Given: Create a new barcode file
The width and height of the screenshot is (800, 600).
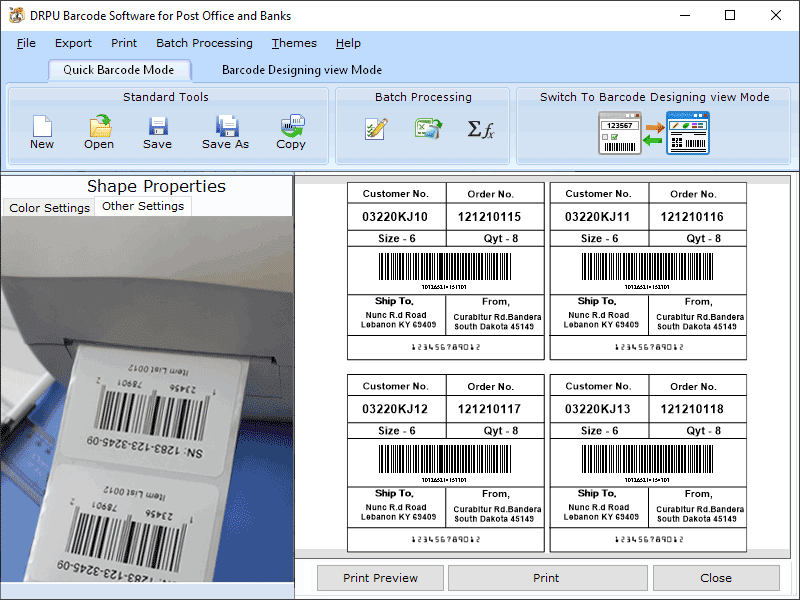Looking at the screenshot, I should click(41, 131).
